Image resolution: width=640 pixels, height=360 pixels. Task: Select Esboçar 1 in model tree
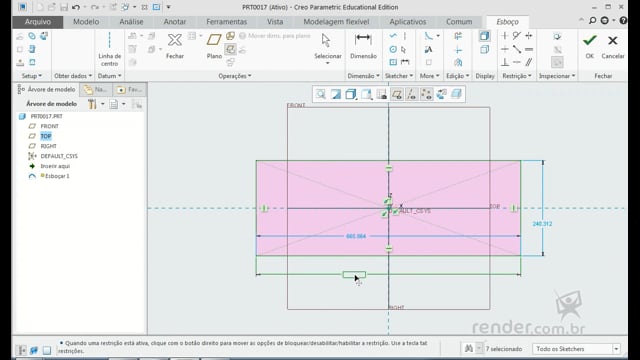pyautogui.click(x=57, y=176)
